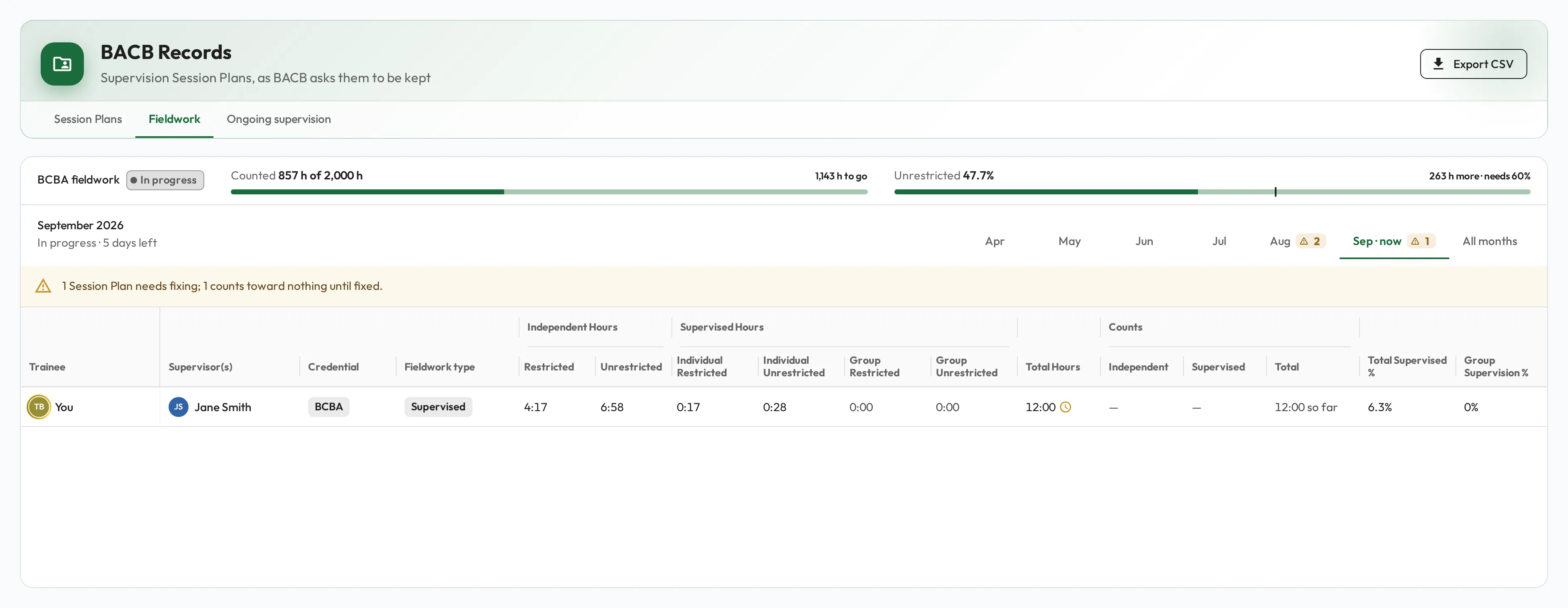Click the Group Supervision % column header
The image size is (1568, 608).
[x=1496, y=366]
